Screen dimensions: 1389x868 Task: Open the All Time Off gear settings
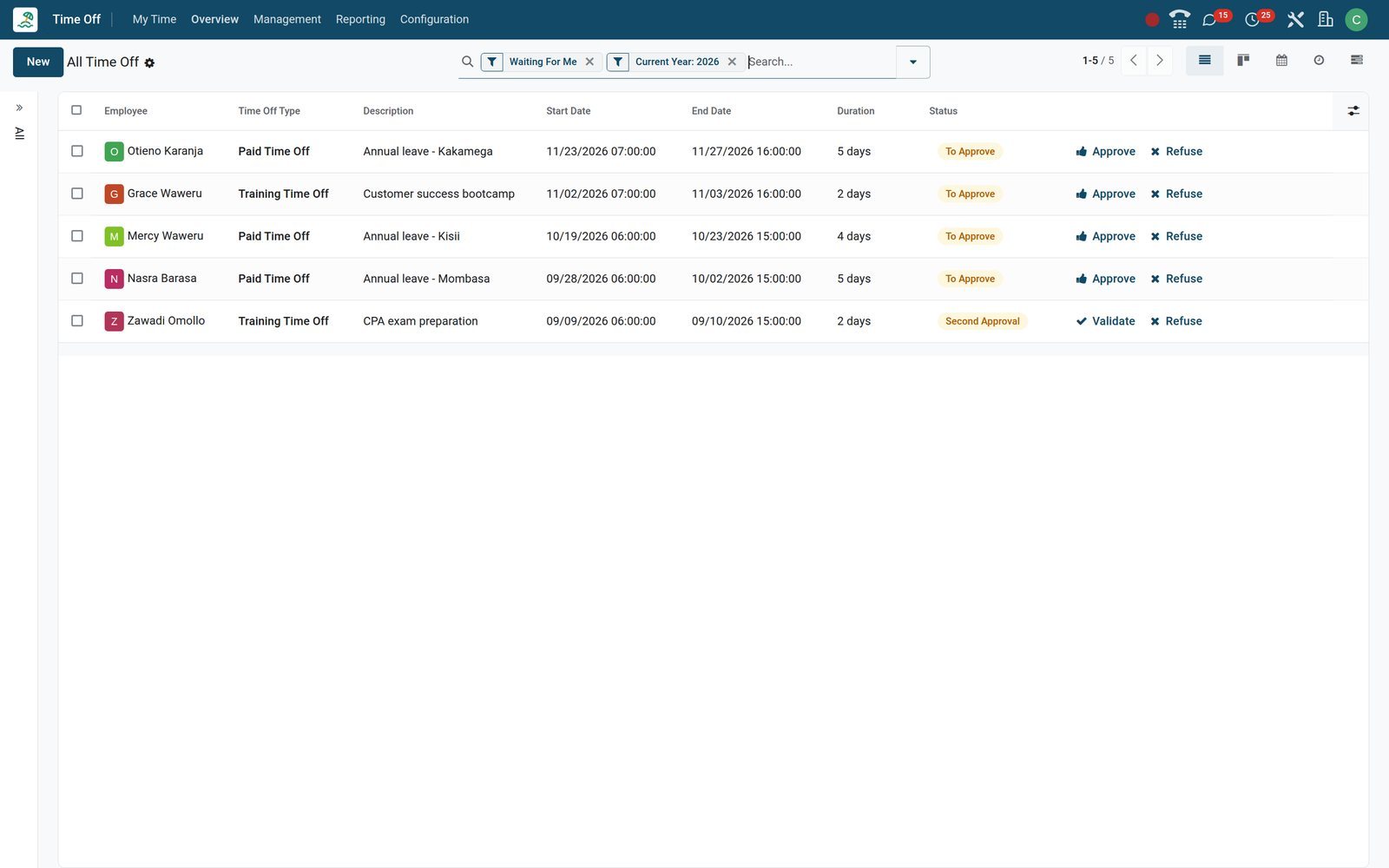(x=149, y=62)
